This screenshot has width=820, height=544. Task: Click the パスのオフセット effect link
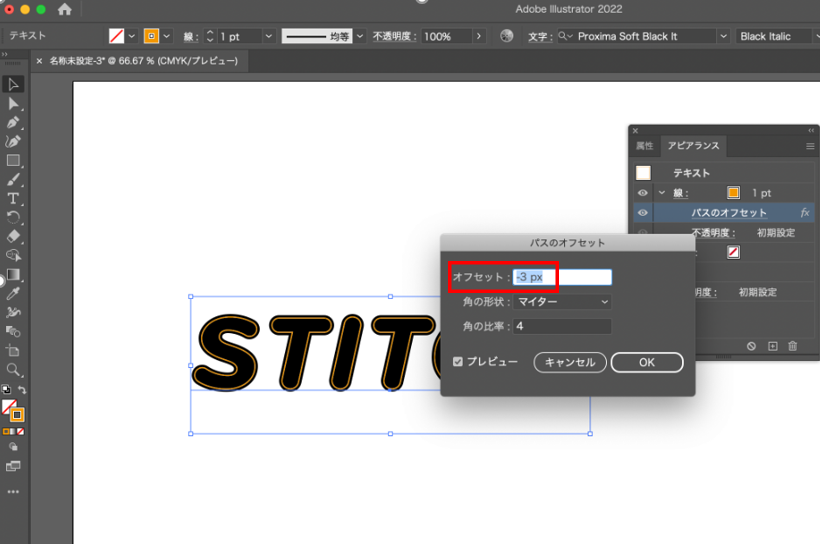click(729, 213)
